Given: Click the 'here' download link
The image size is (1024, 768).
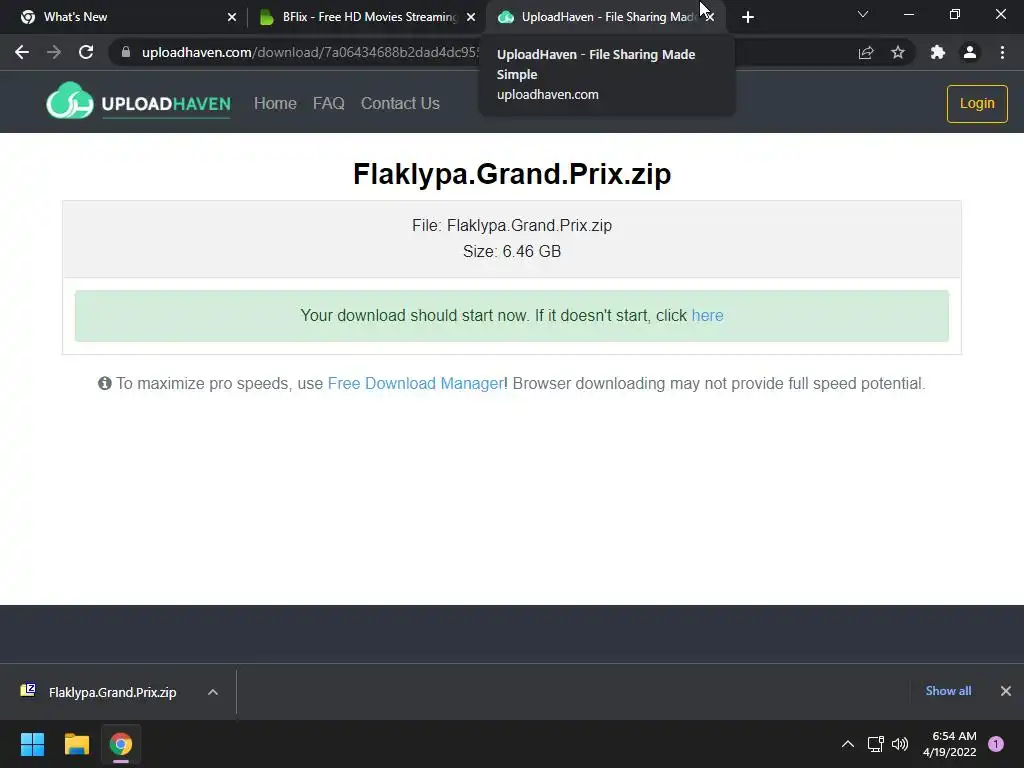Looking at the screenshot, I should [707, 315].
